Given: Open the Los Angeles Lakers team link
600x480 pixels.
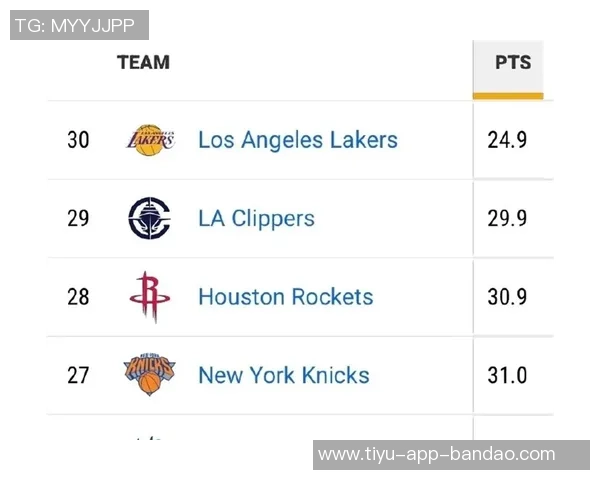Looking at the screenshot, I should 297,140.
